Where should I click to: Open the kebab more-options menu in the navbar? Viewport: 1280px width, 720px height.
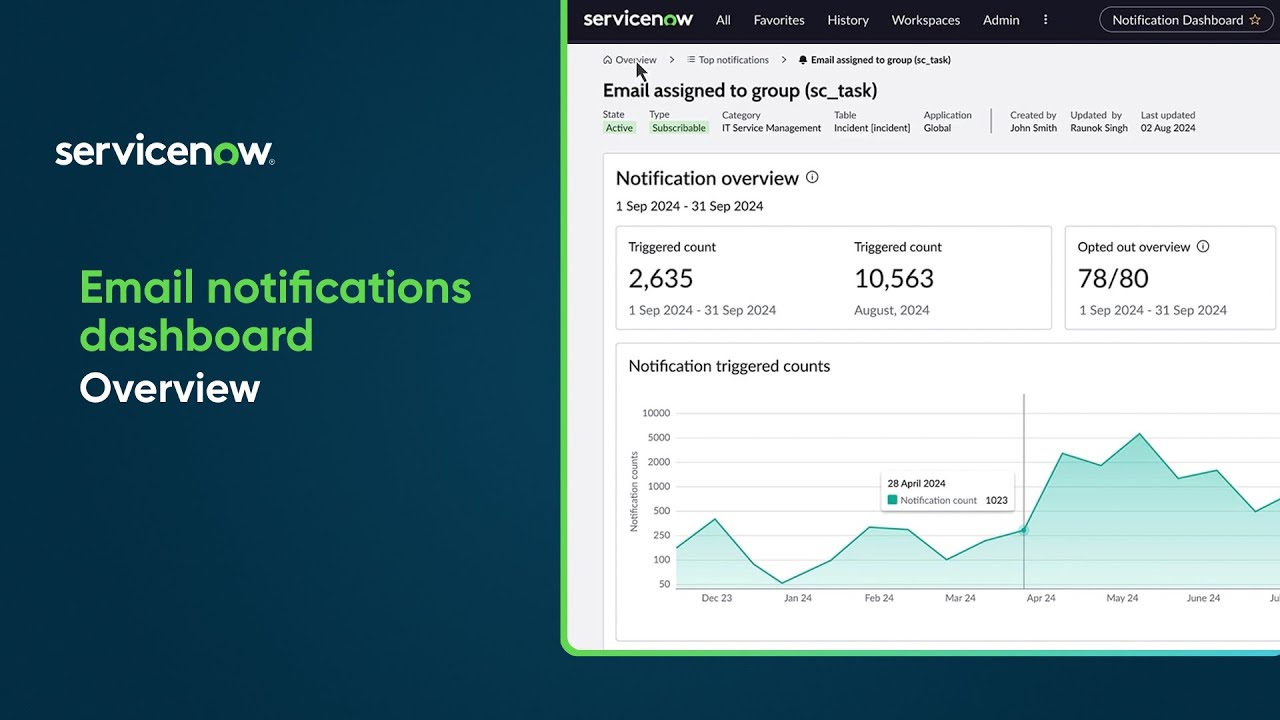click(1045, 19)
